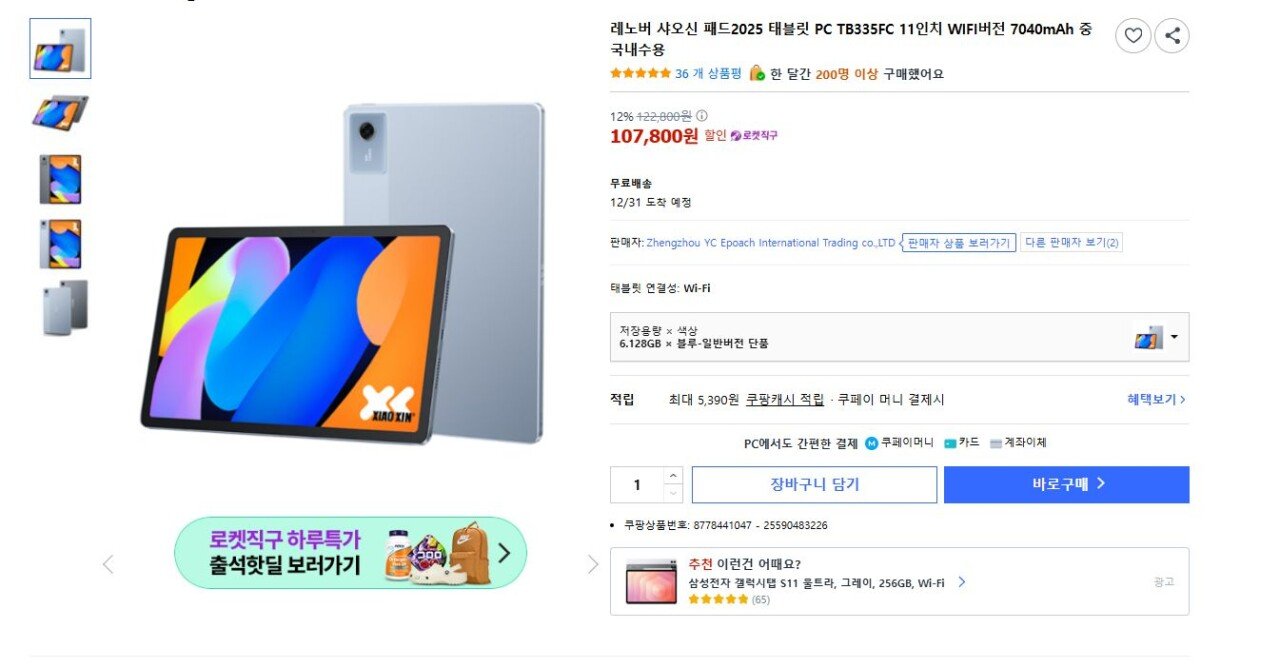Screen dimensions: 1280x668
Task: Click the star rating icons
Action: click(x=639, y=73)
